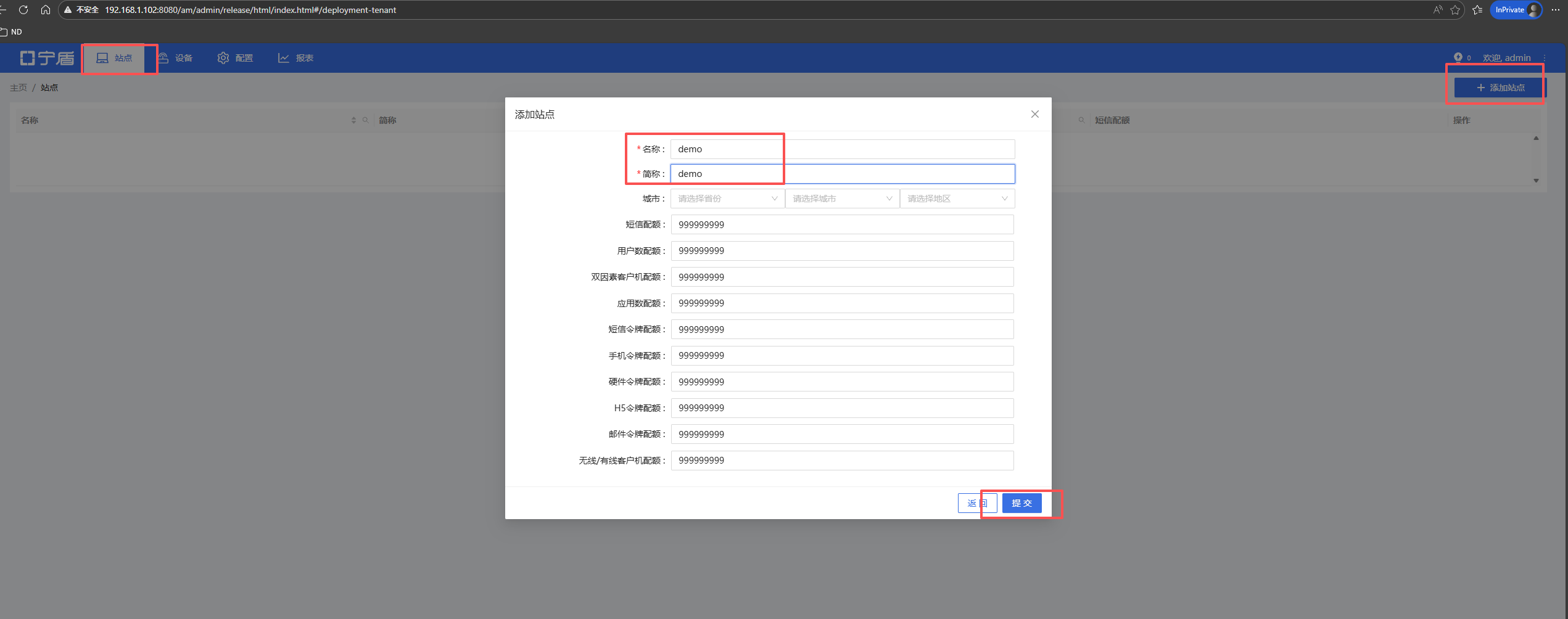This screenshot has width=1568, height=619.
Task: Click into the 名称 name field
Action: click(842, 149)
